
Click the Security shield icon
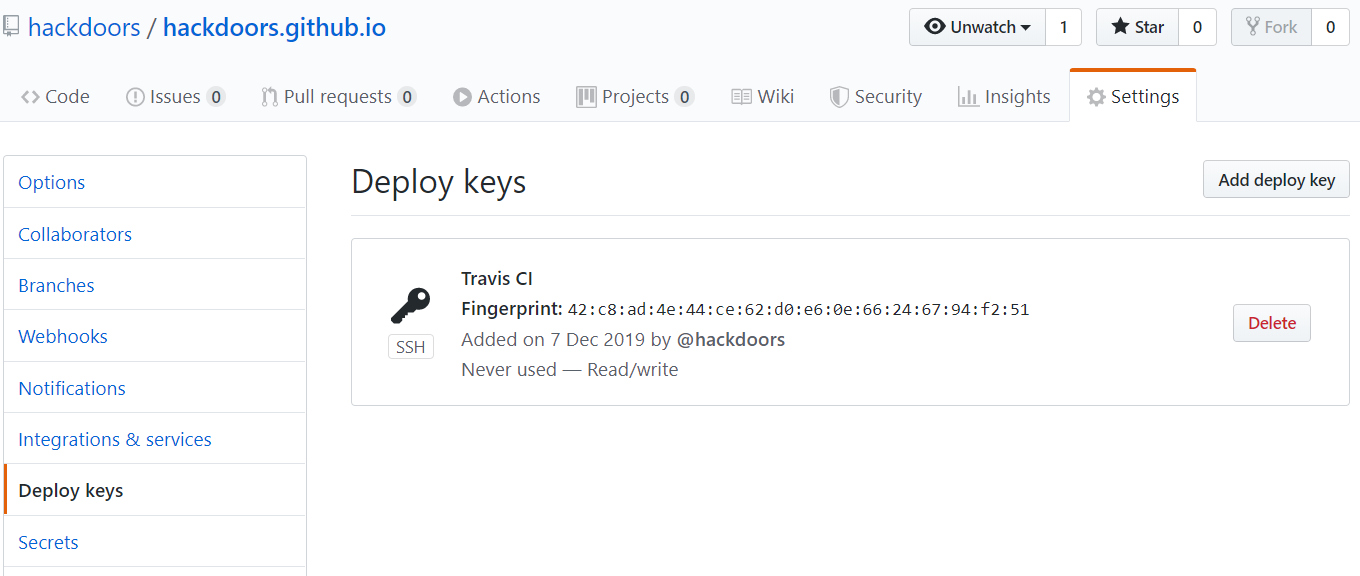tap(839, 97)
